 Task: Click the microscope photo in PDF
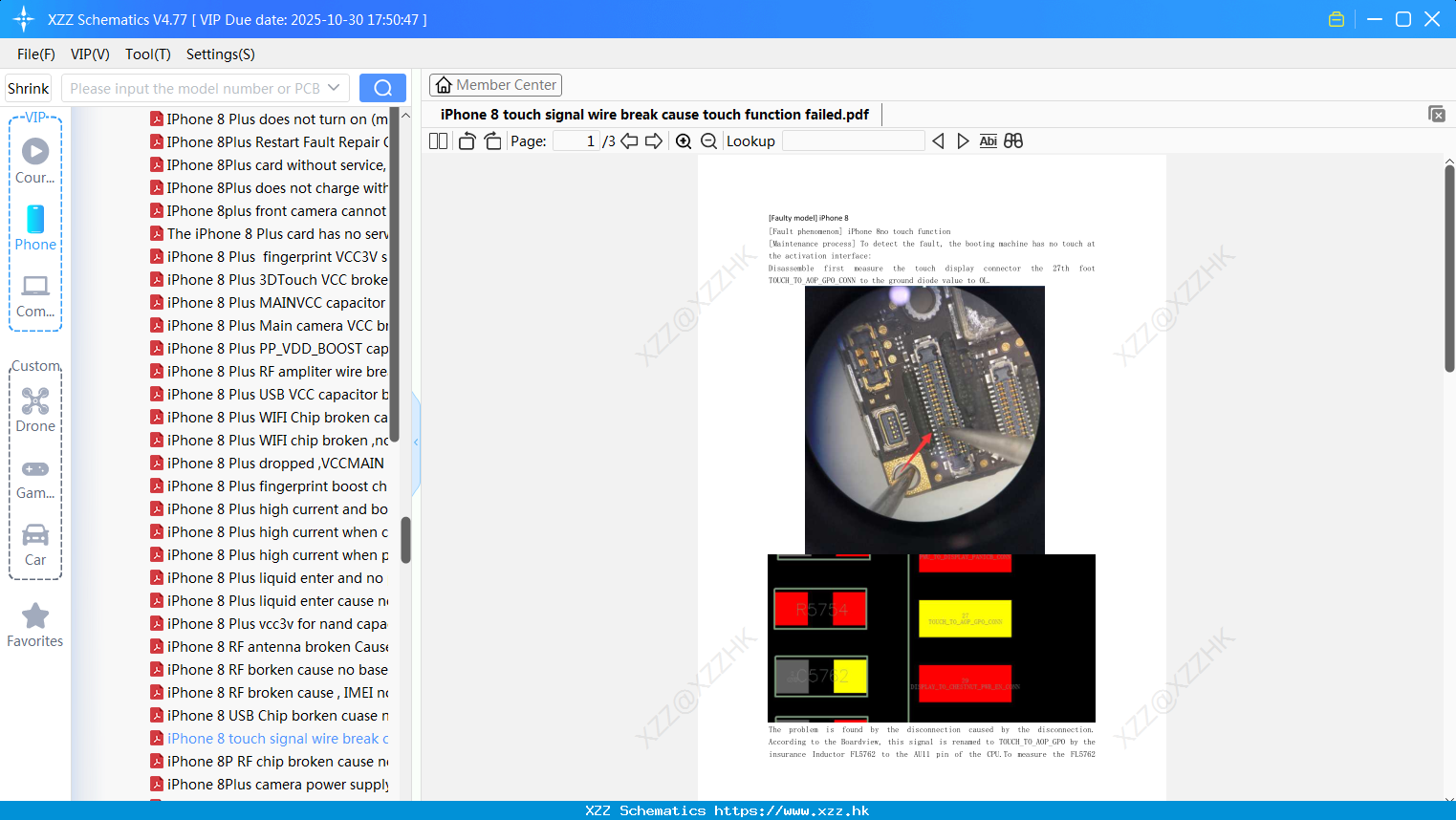[x=924, y=420]
